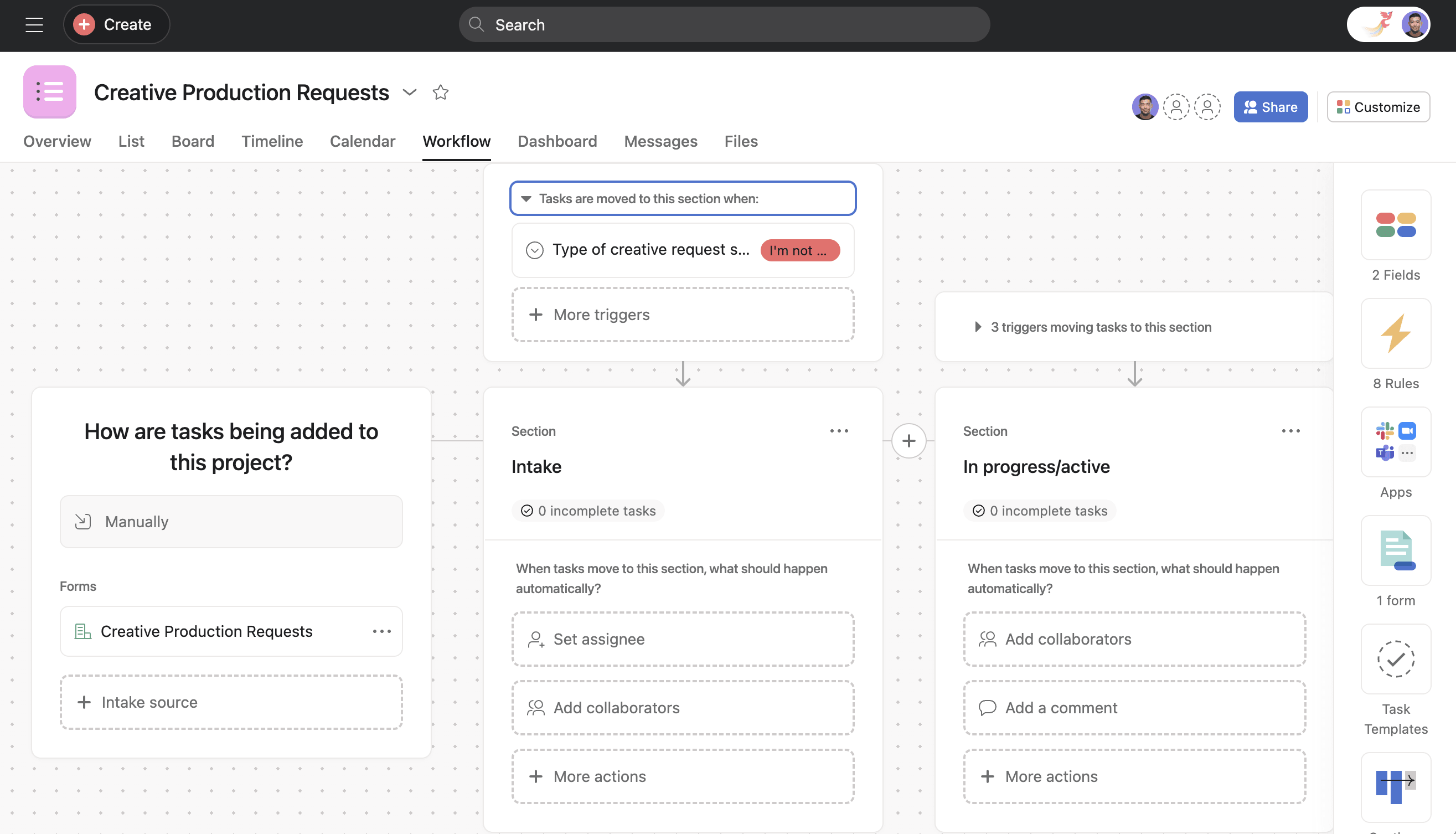Click the second empty member placeholder
The image size is (1456, 834).
1207,107
